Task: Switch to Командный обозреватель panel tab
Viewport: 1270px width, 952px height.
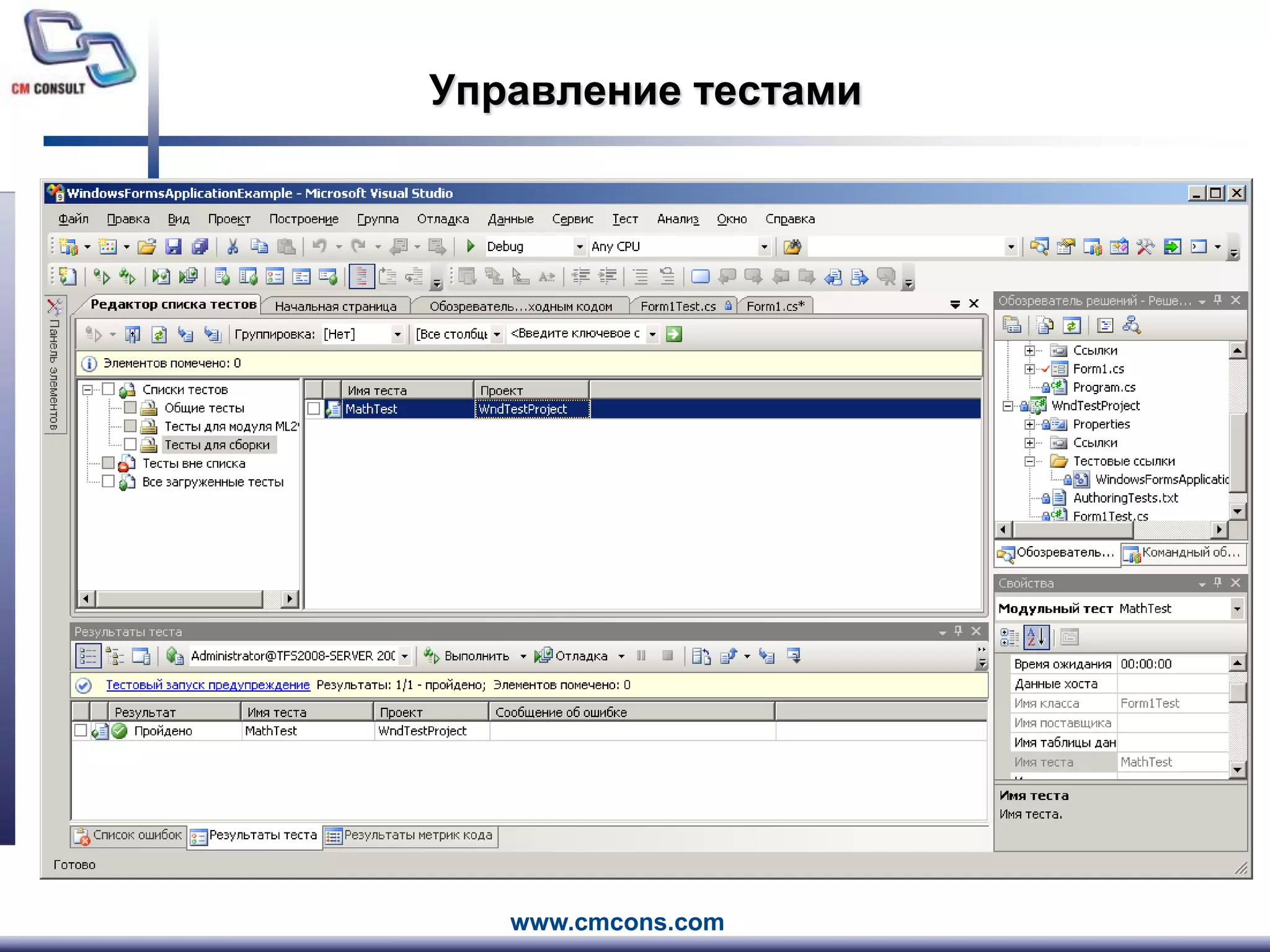Action: coord(1183,553)
